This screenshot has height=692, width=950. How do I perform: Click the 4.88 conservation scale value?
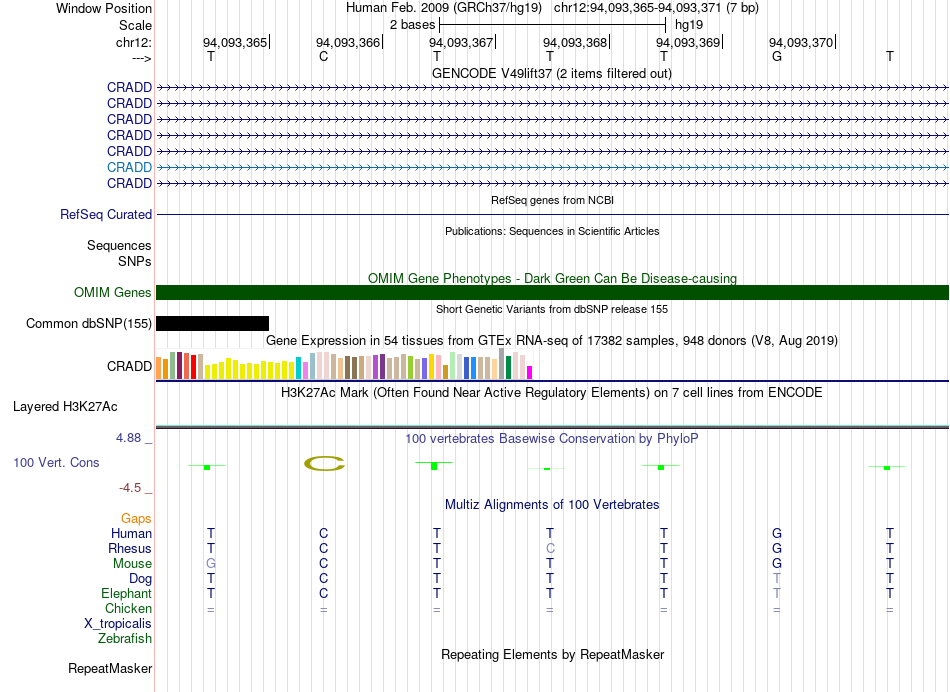pyautogui.click(x=128, y=437)
